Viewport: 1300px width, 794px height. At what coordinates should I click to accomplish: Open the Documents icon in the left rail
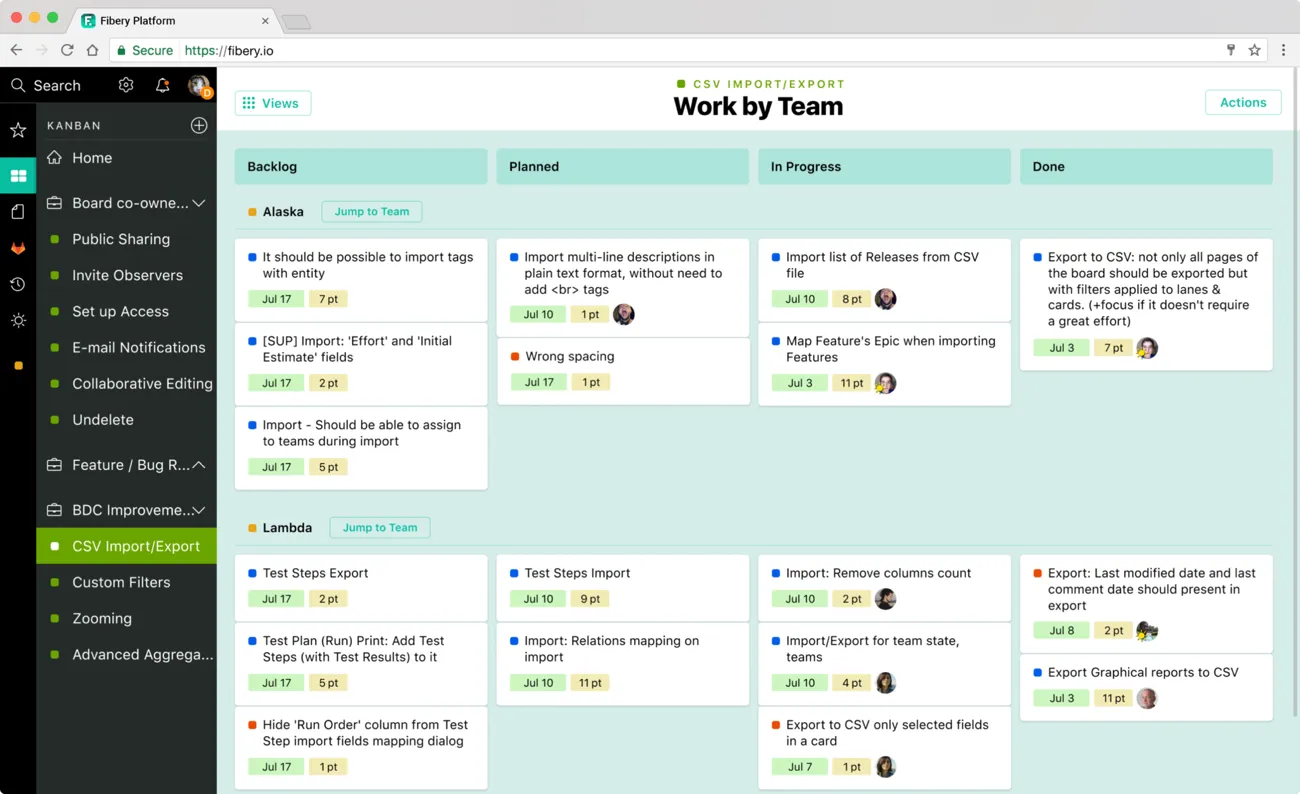[17, 211]
